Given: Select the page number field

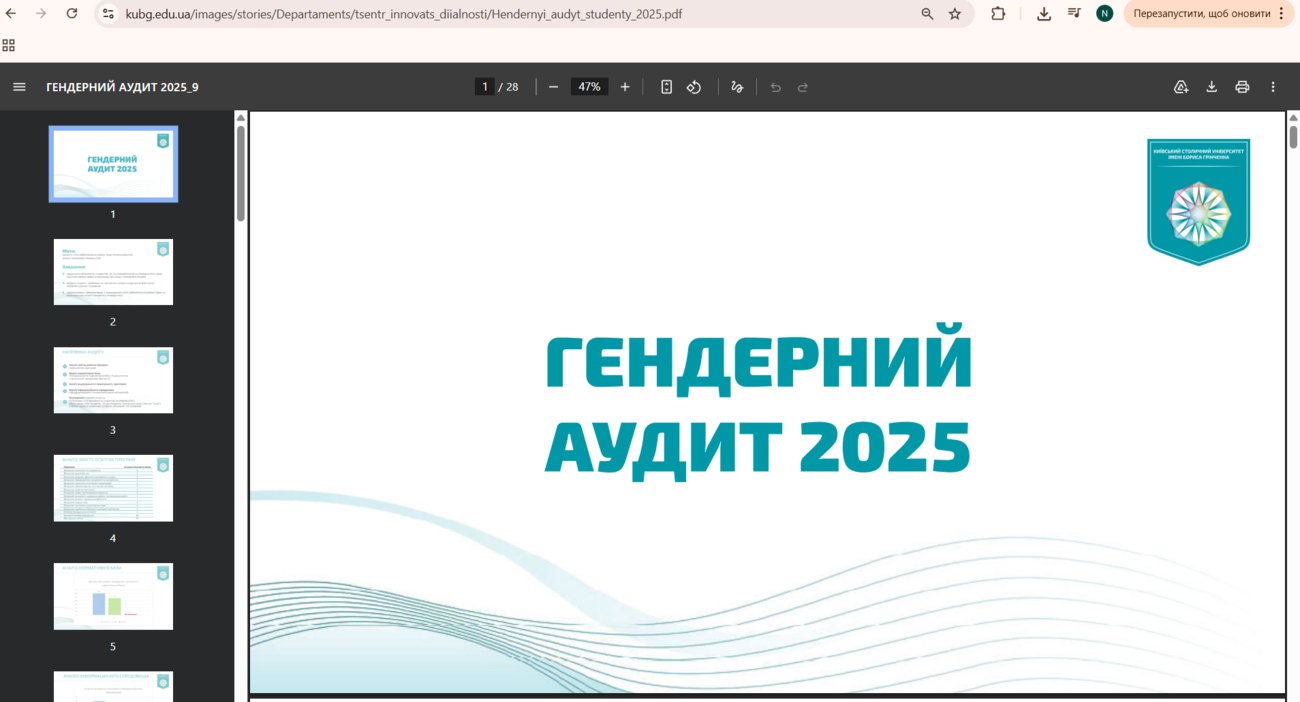Looking at the screenshot, I should tap(485, 87).
